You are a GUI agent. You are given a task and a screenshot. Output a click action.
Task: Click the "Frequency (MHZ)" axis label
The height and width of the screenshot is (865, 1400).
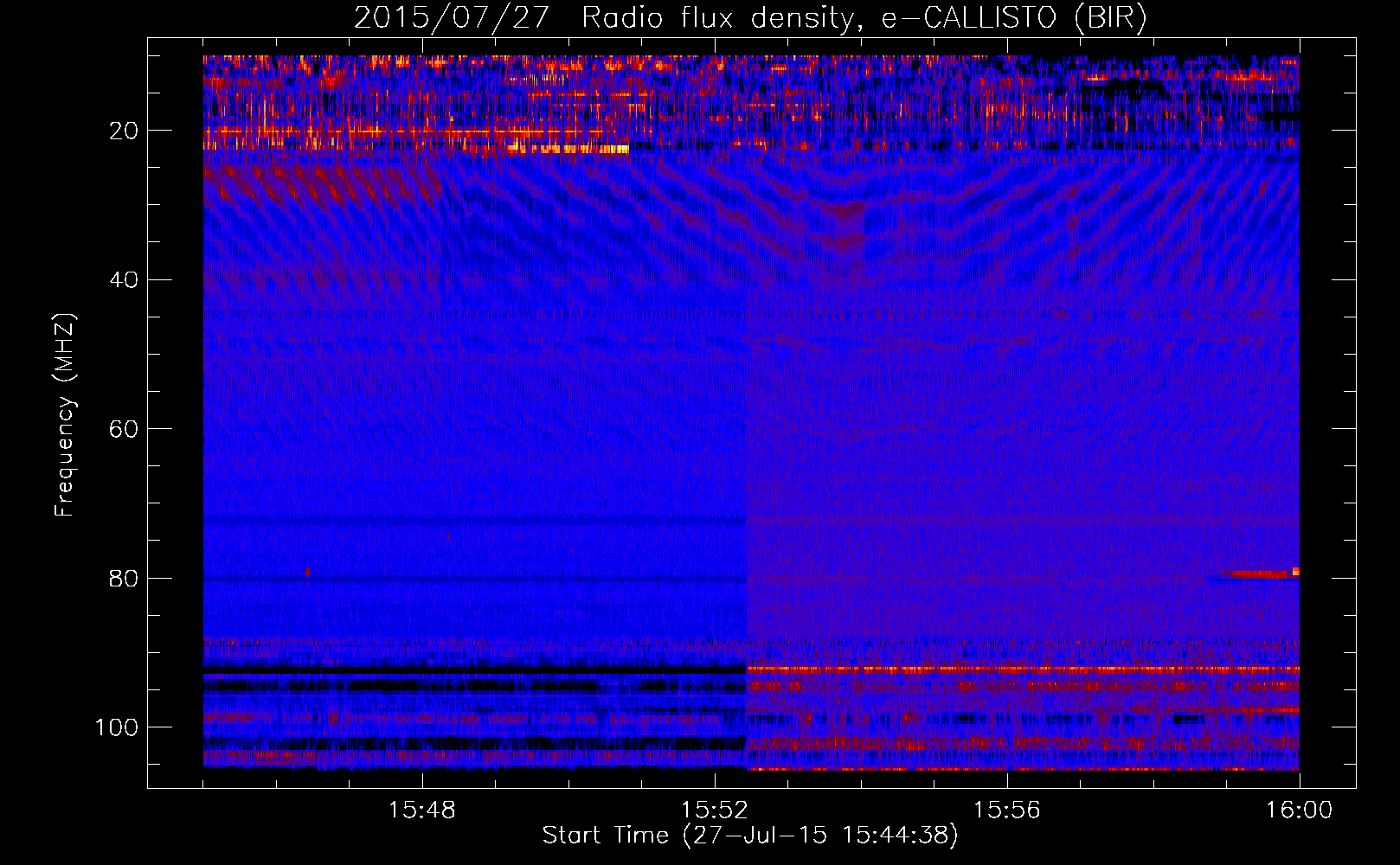pyautogui.click(x=65, y=415)
